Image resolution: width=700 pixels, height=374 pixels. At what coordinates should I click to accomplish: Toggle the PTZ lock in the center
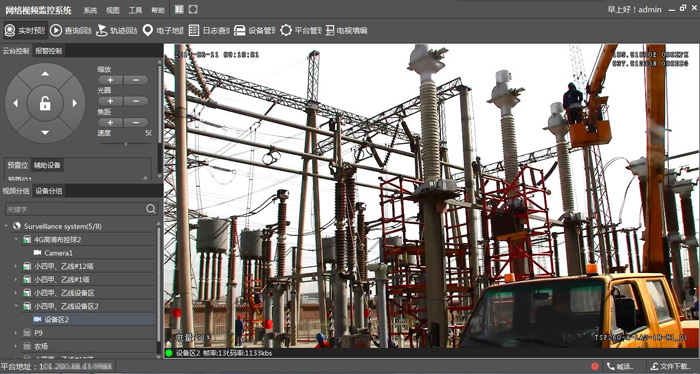45,103
